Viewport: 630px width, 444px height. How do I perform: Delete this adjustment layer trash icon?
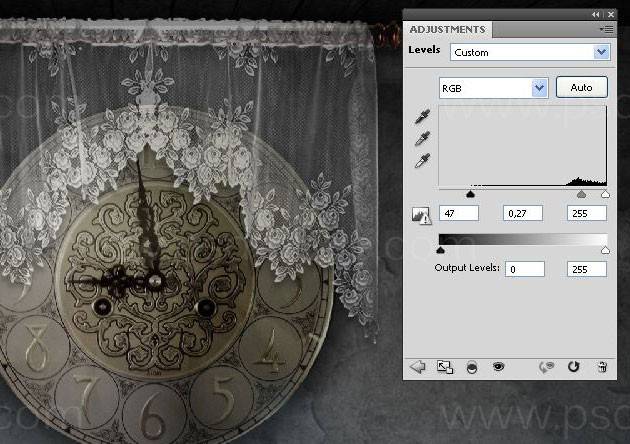[x=602, y=367]
